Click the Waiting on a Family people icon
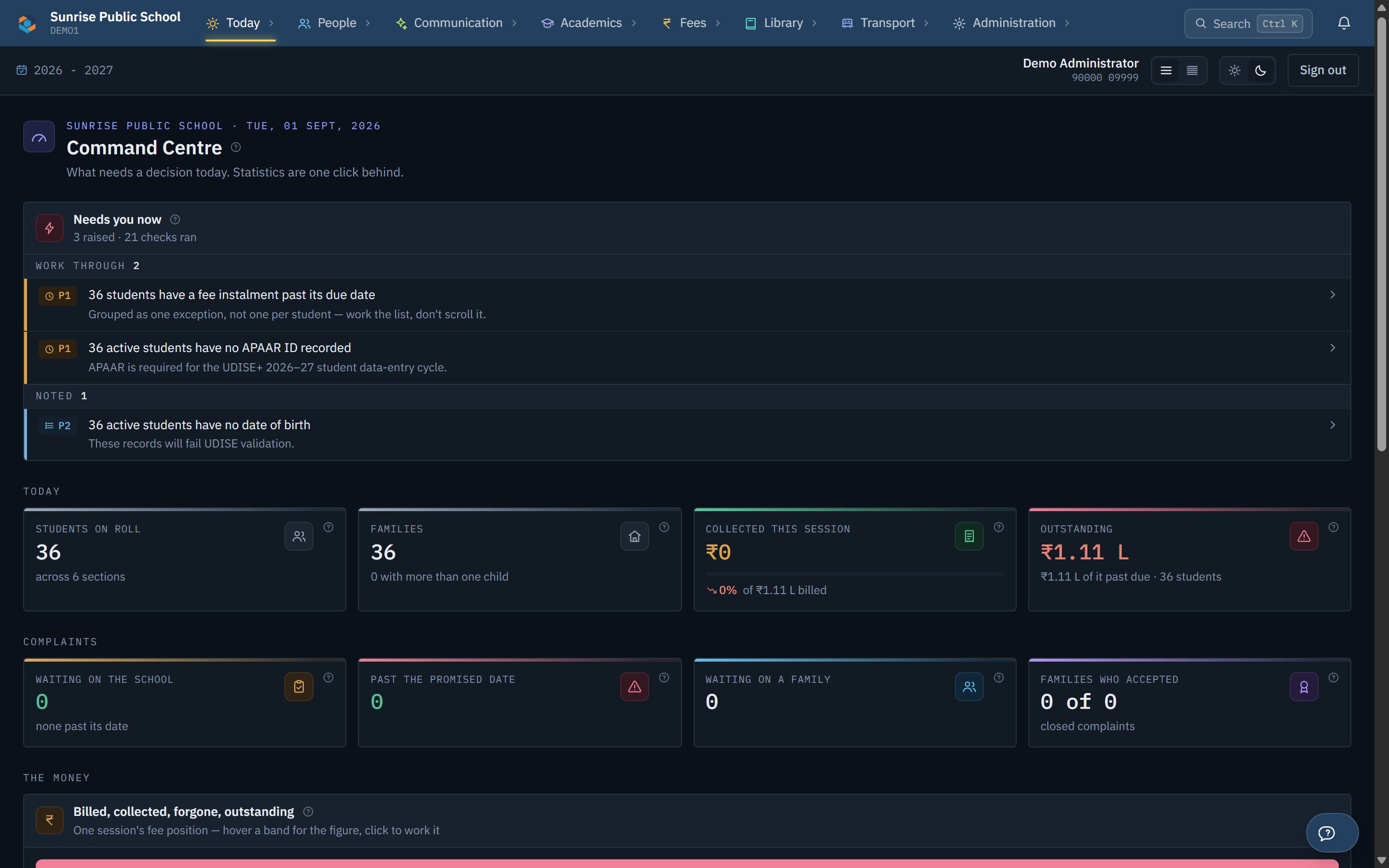Screen dimensions: 1389x868 pyautogui.click(x=969, y=687)
